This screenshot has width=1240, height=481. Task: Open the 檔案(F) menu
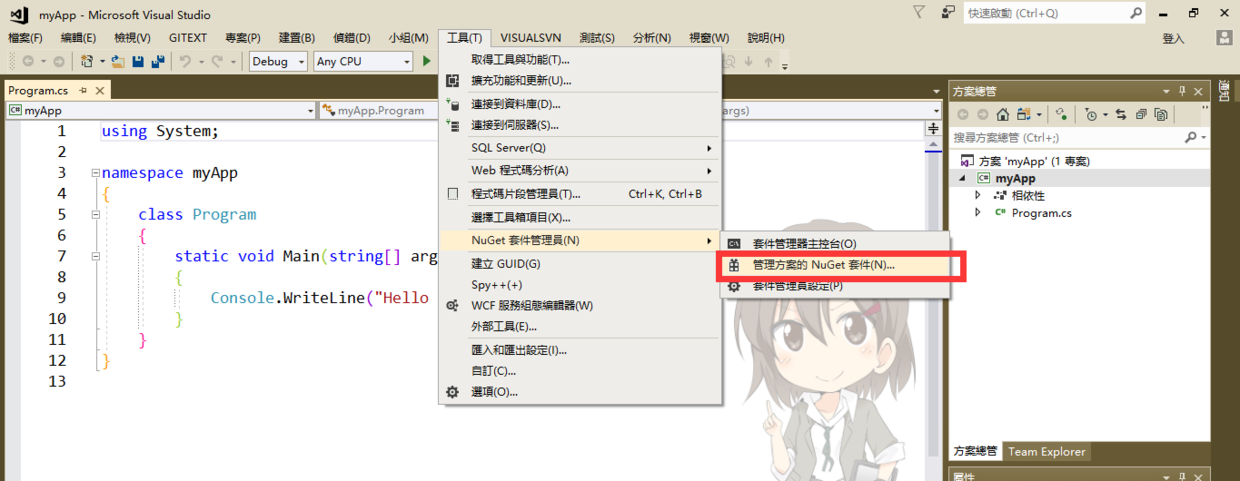[x=25, y=38]
